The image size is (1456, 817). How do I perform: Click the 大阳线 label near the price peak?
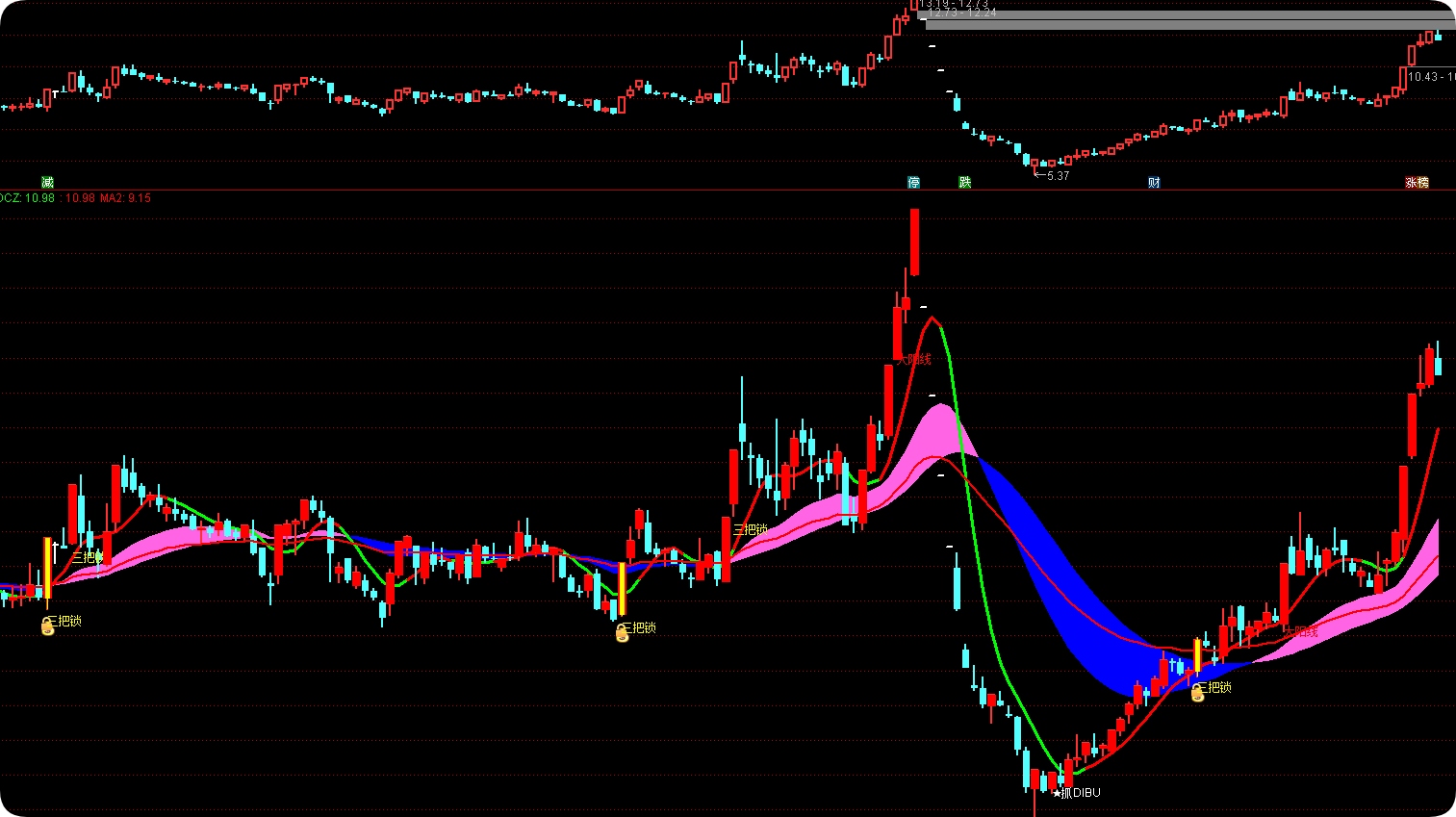click(x=914, y=359)
